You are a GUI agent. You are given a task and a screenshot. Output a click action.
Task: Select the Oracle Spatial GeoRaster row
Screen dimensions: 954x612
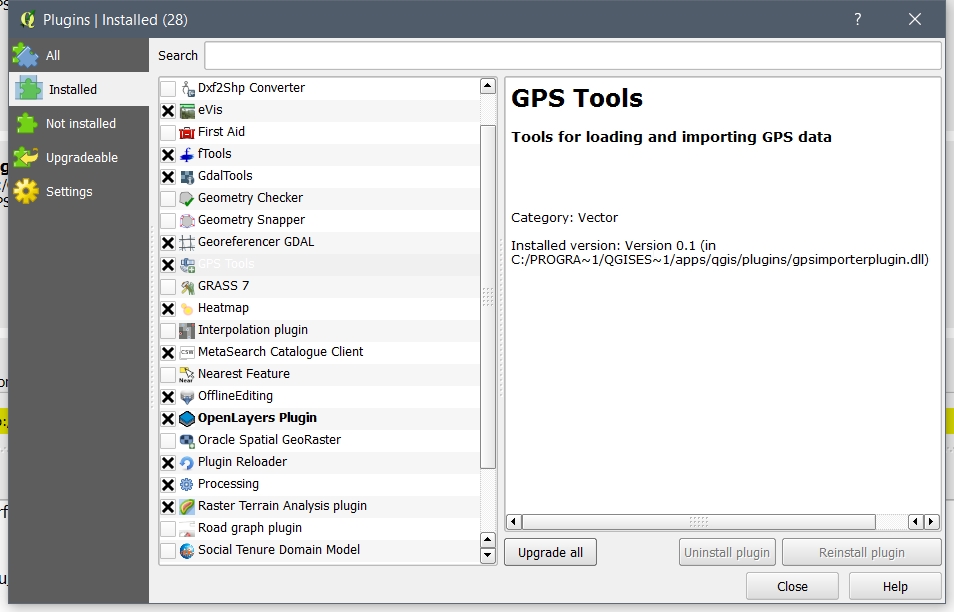pyautogui.click(x=320, y=440)
